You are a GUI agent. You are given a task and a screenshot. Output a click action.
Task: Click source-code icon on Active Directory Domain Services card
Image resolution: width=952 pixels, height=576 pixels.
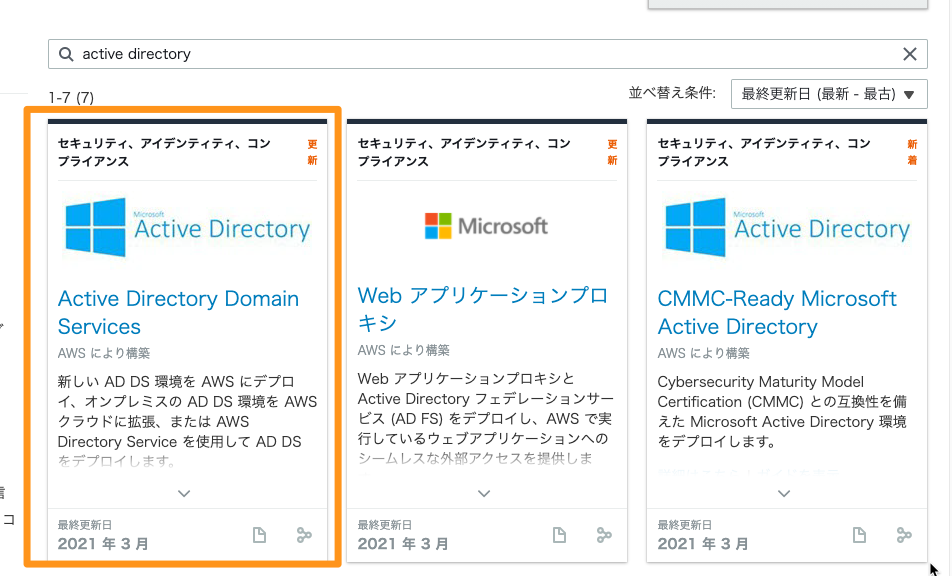pyautogui.click(x=304, y=535)
